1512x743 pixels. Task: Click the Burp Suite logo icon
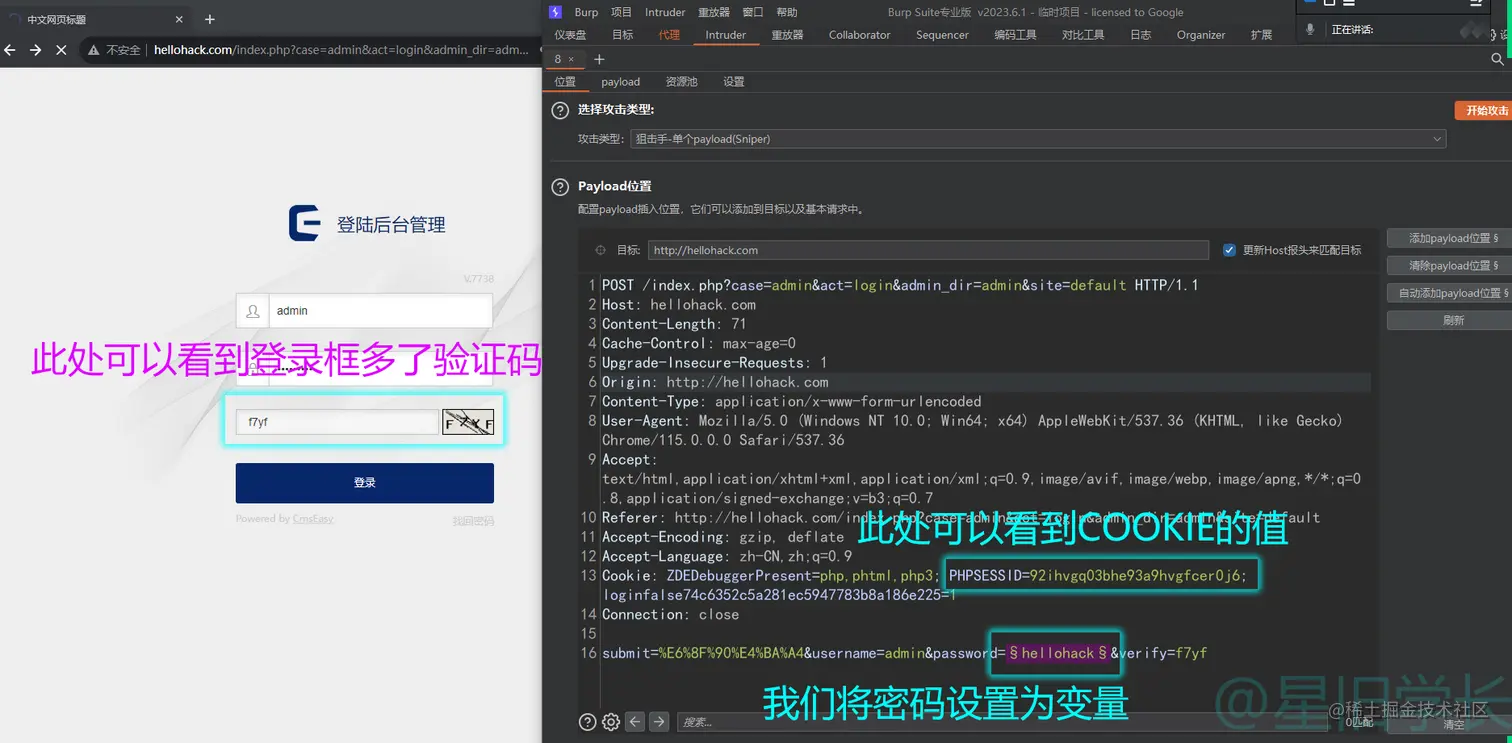(555, 12)
